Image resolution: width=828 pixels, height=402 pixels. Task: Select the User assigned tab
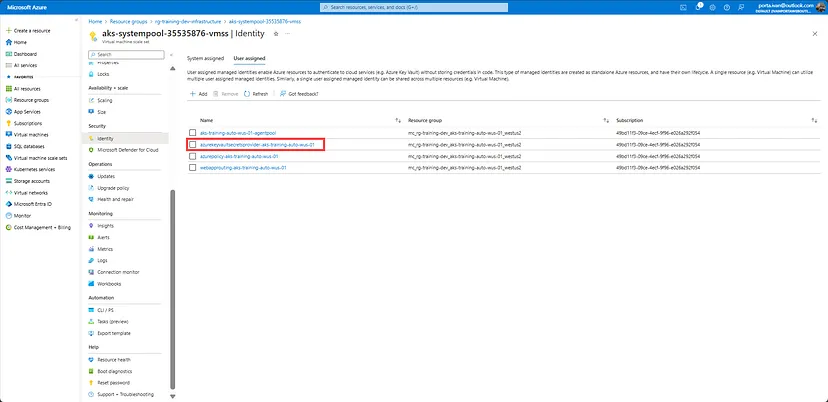click(x=249, y=58)
